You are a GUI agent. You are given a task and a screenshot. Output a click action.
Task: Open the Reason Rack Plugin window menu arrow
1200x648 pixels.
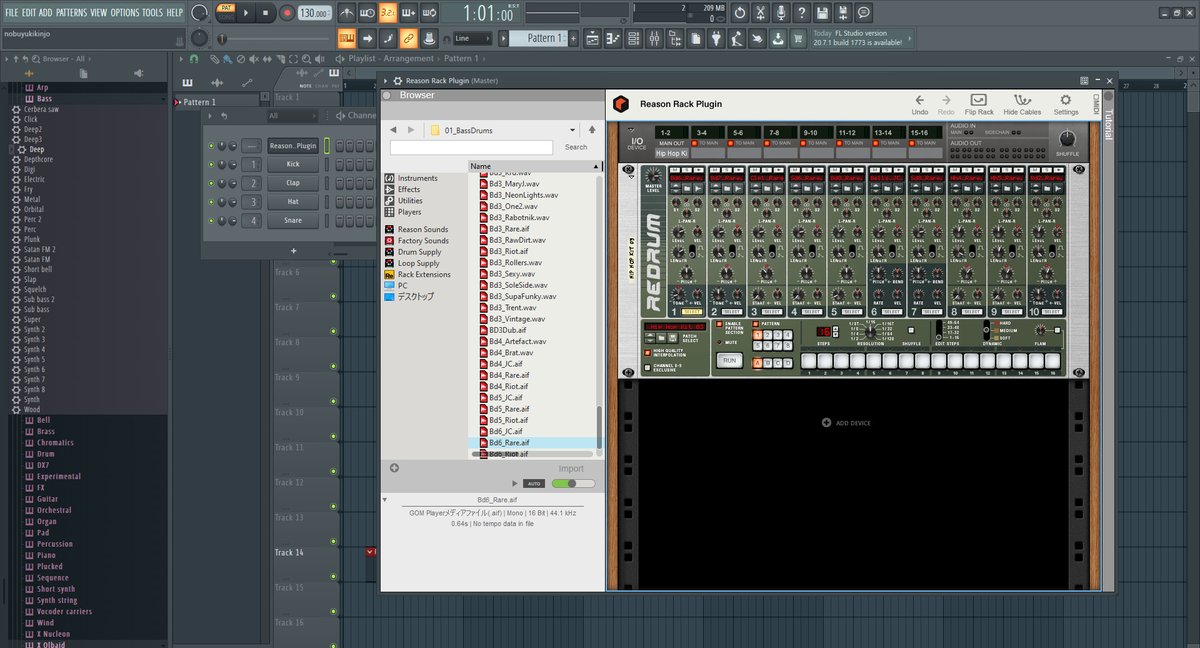[387, 81]
